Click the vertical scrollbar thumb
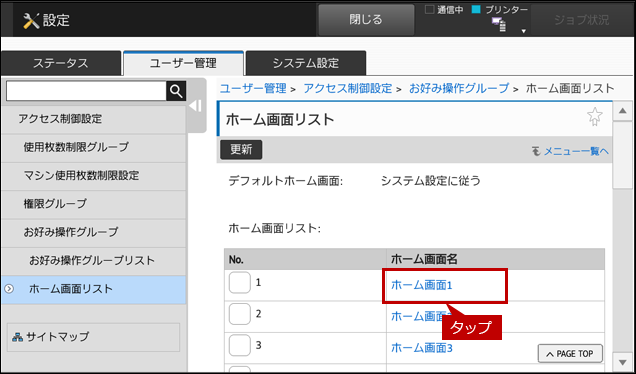This screenshot has width=636, height=374. click(x=623, y=155)
